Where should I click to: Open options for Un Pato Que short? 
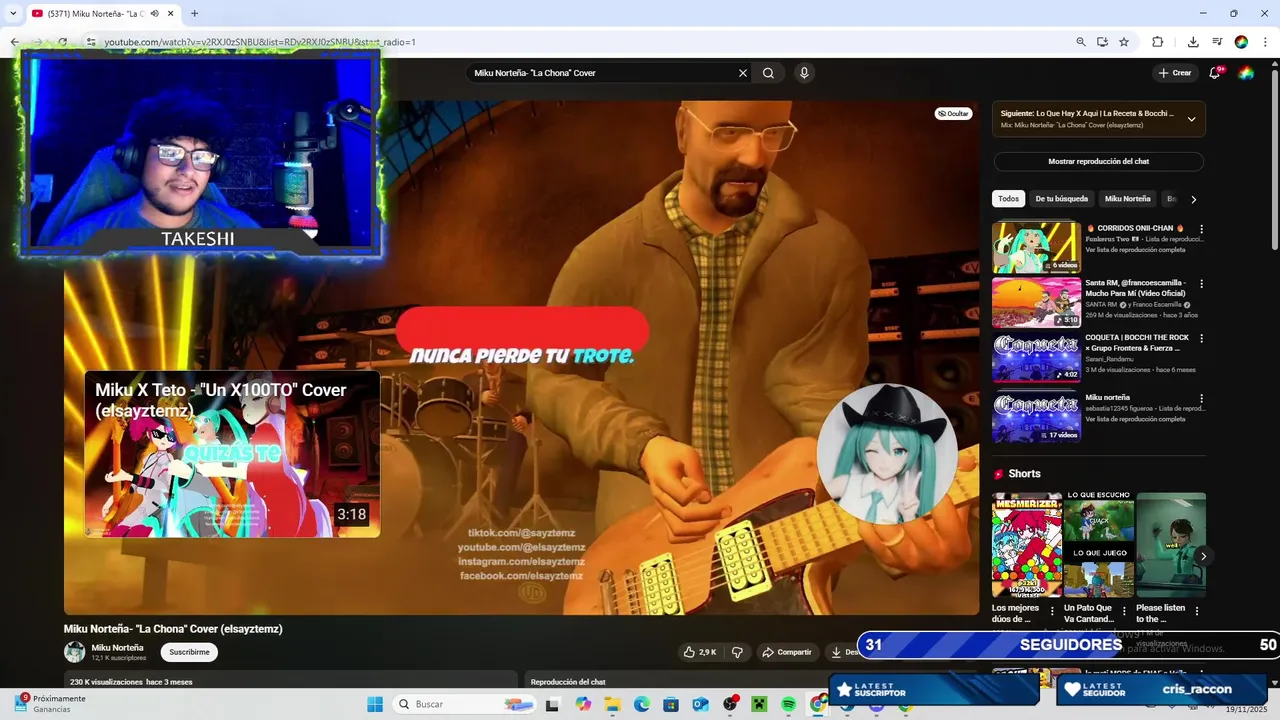point(1124,611)
